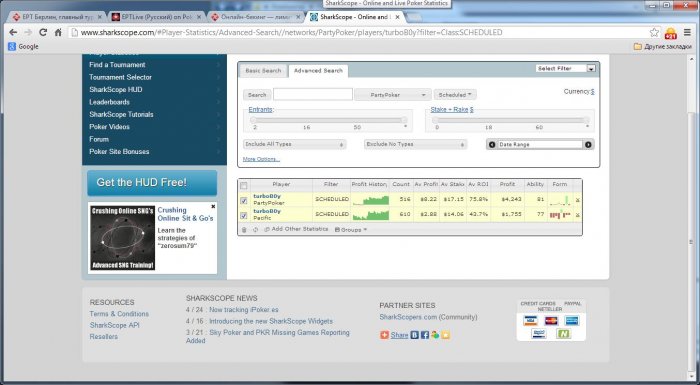Screen dimensions: 700x385
Task: Step the Date Range back with the left arrow
Action: [492, 145]
